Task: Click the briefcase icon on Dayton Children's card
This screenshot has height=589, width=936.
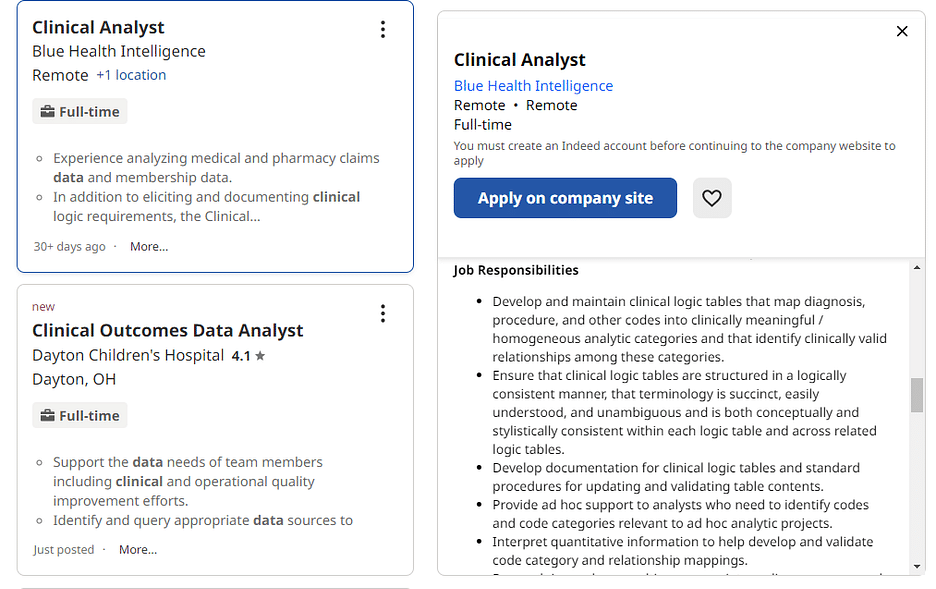Action: click(x=47, y=415)
